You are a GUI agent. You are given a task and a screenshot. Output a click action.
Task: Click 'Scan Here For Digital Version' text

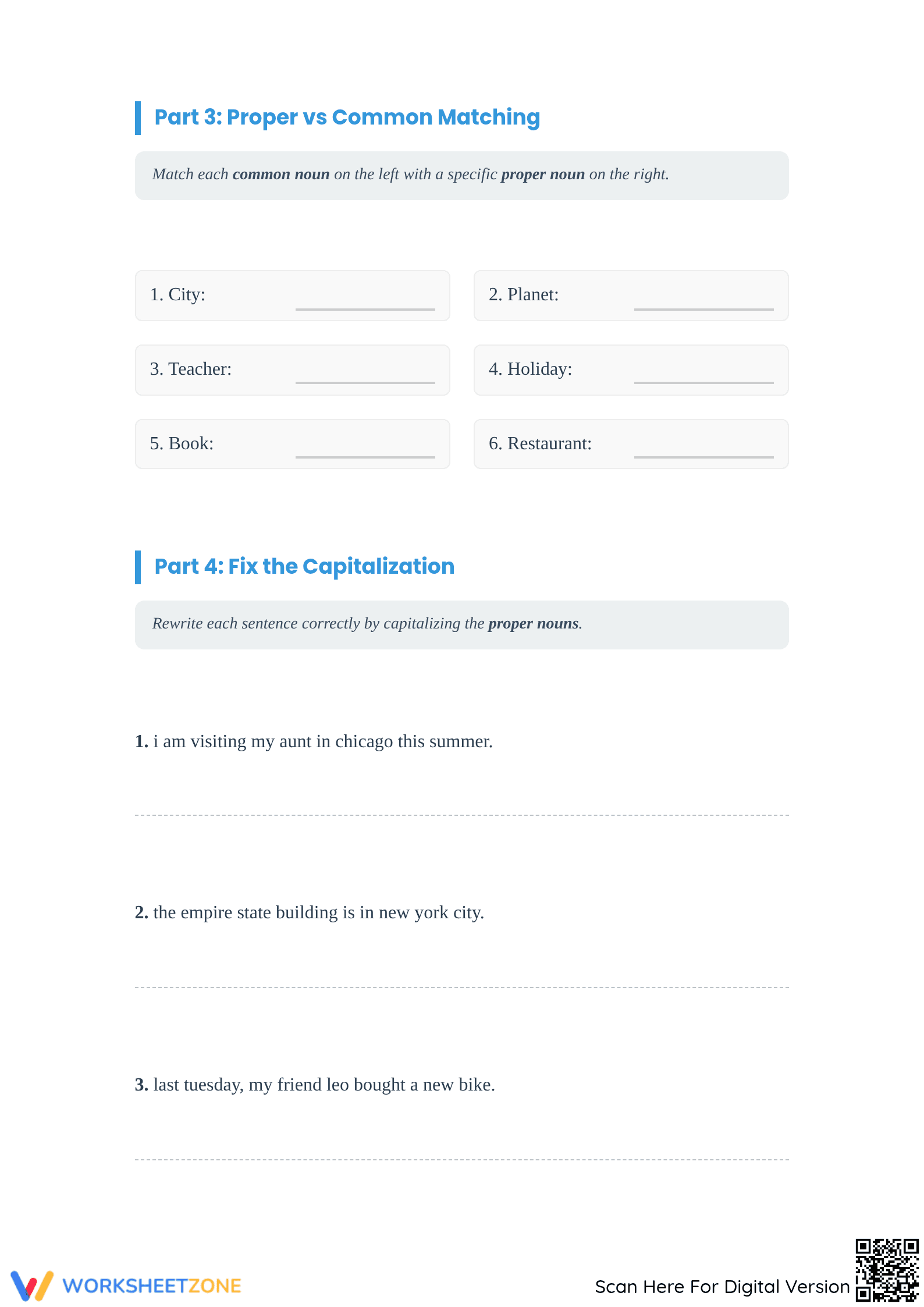tap(722, 1286)
